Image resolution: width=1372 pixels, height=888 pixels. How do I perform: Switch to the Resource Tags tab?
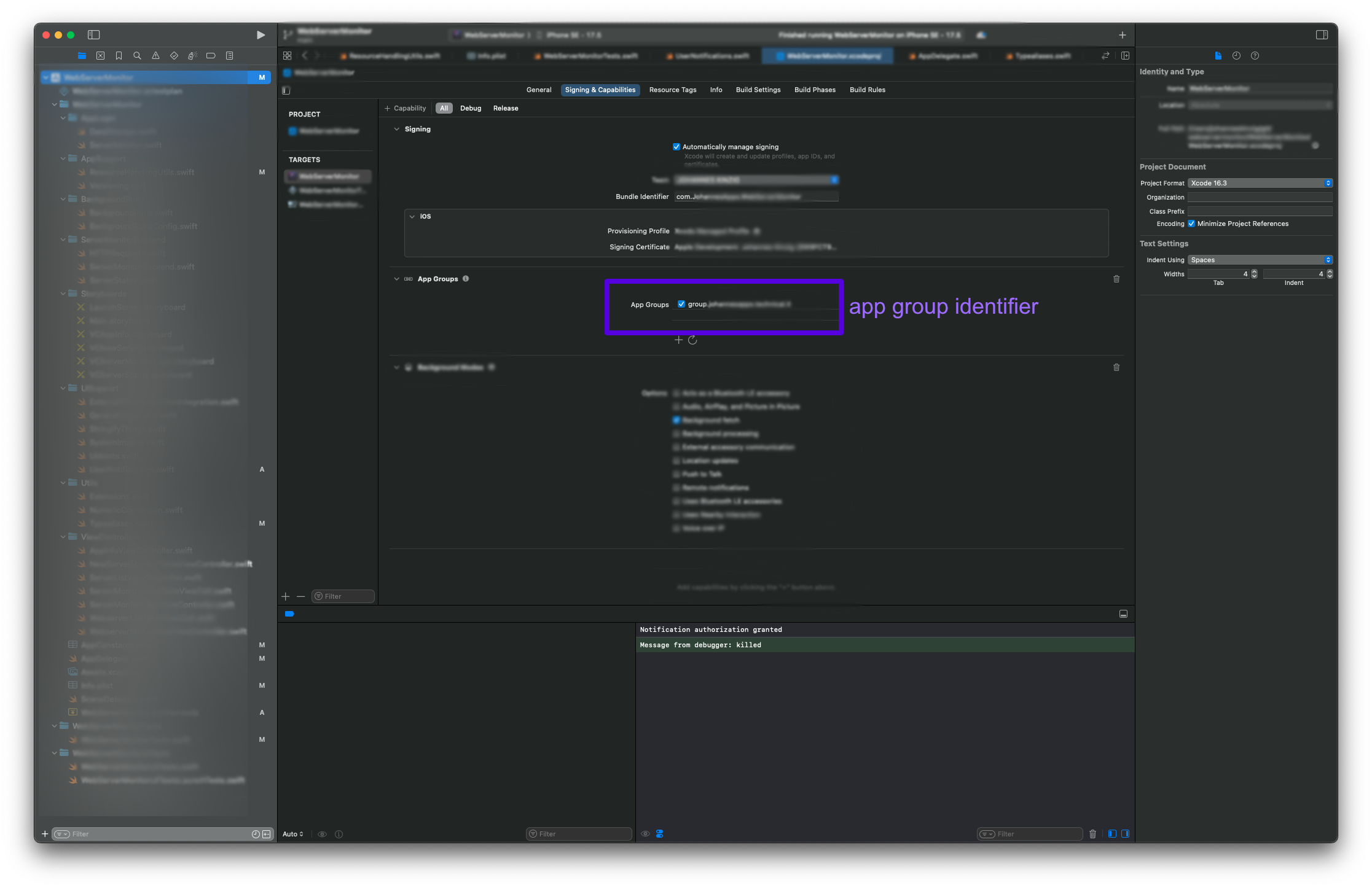673,90
